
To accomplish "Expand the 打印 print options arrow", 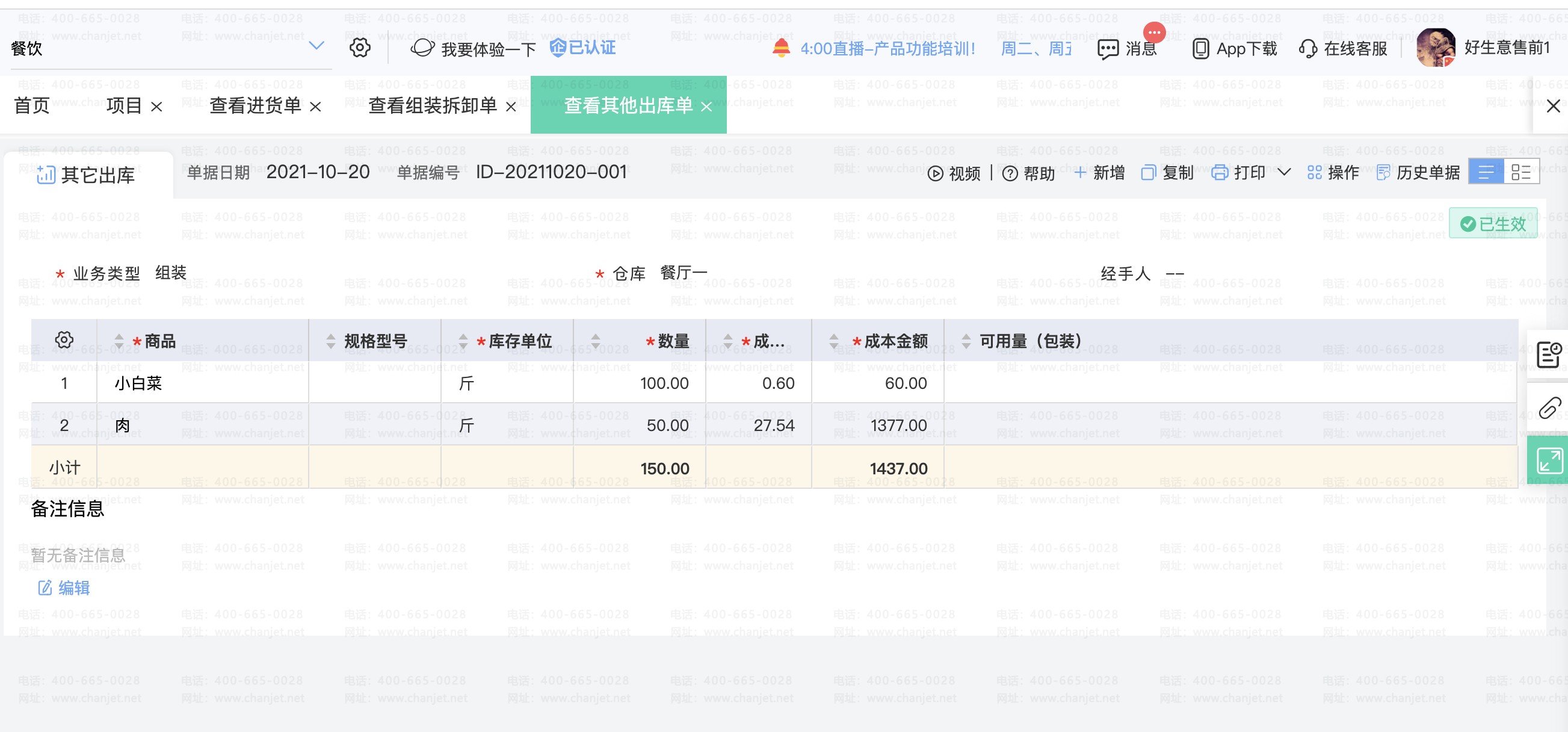I will [1284, 172].
